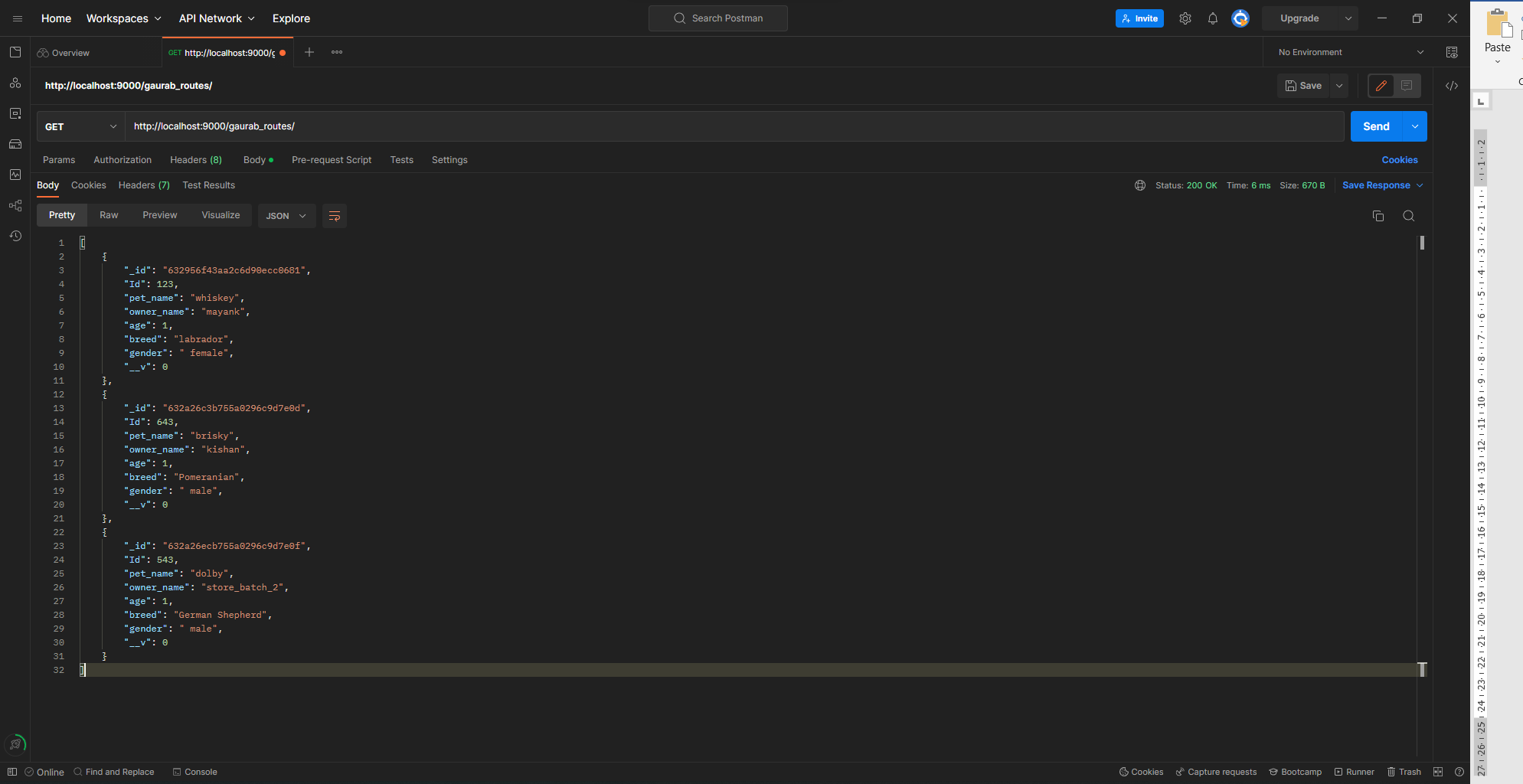Screen dimensions: 1523x784
Task: Open the JSON format dropdown
Action: click(x=286, y=216)
